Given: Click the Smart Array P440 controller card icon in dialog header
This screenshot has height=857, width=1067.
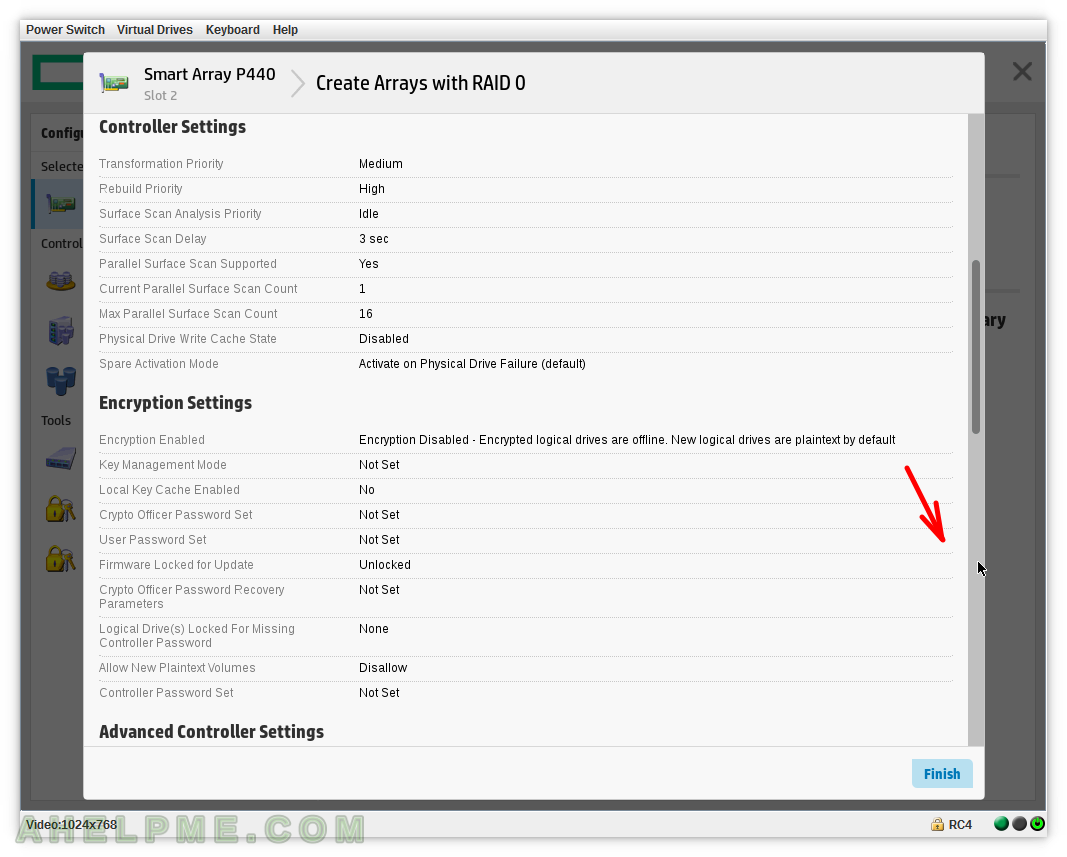Looking at the screenshot, I should pyautogui.click(x=114, y=83).
